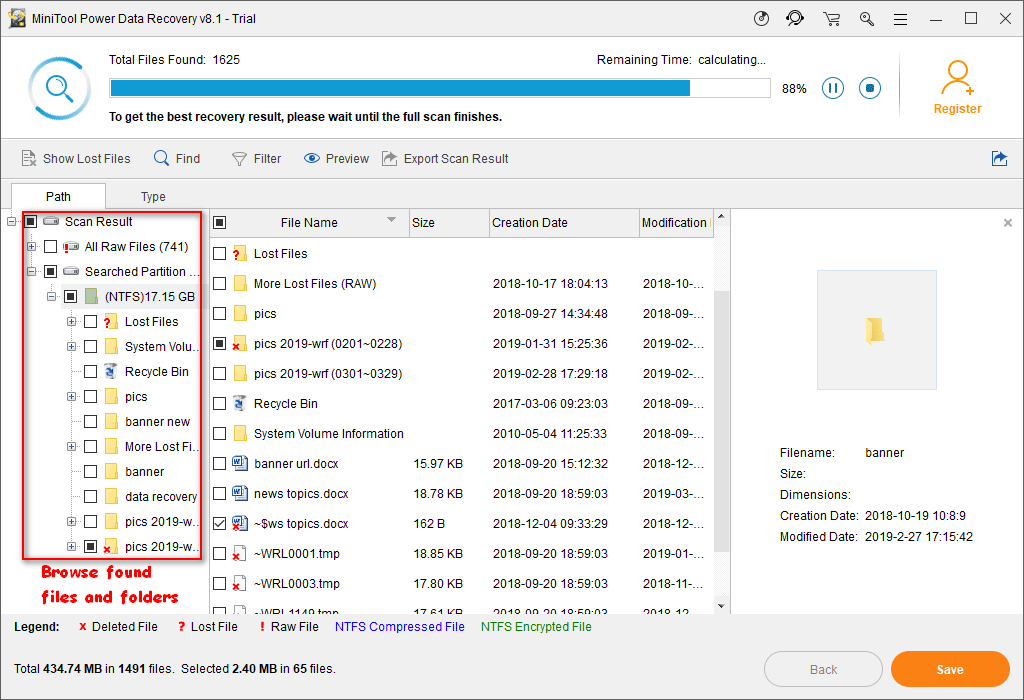Click the Save button
This screenshot has width=1024, height=700.
[950, 669]
